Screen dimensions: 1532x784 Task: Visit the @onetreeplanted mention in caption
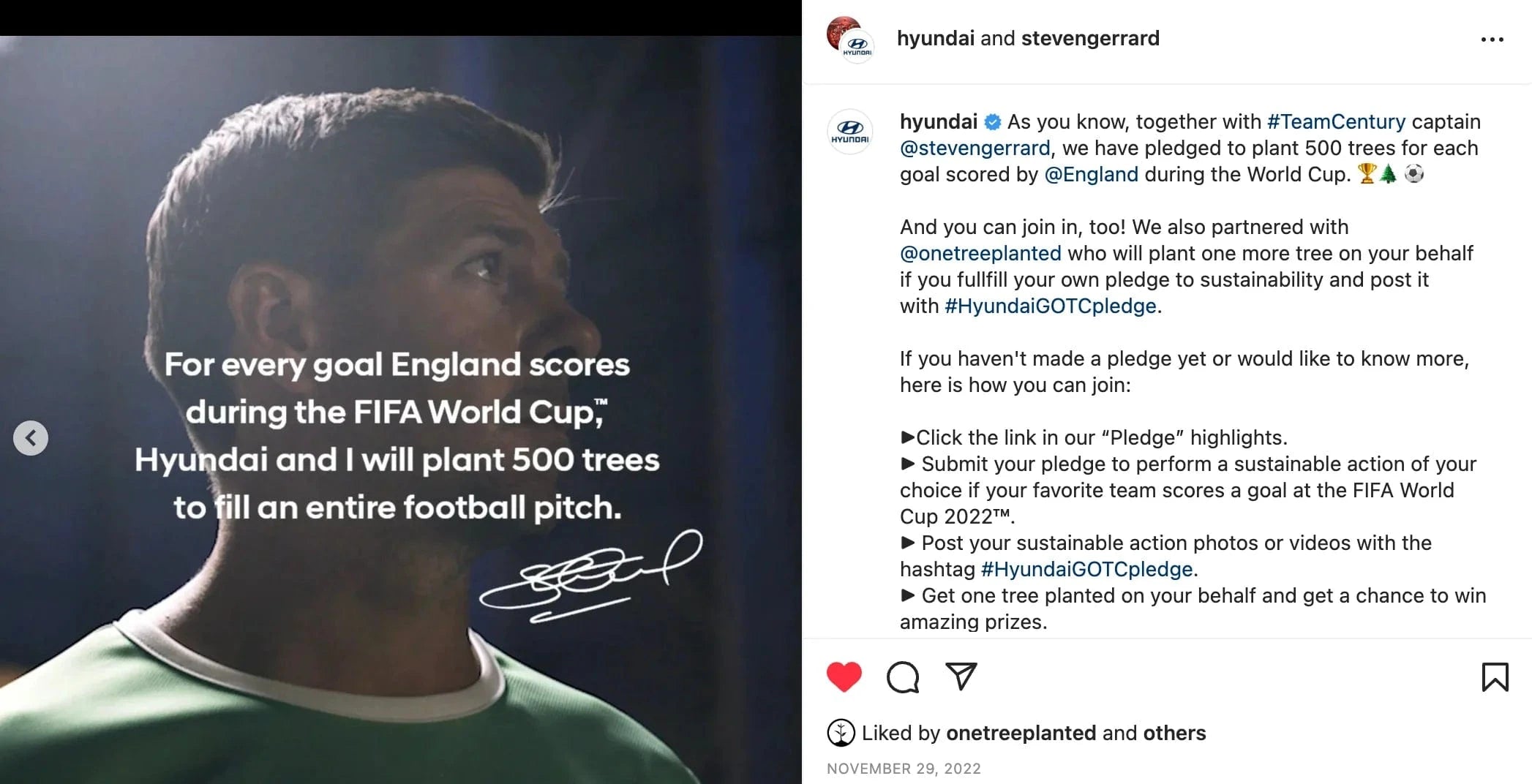coord(980,253)
